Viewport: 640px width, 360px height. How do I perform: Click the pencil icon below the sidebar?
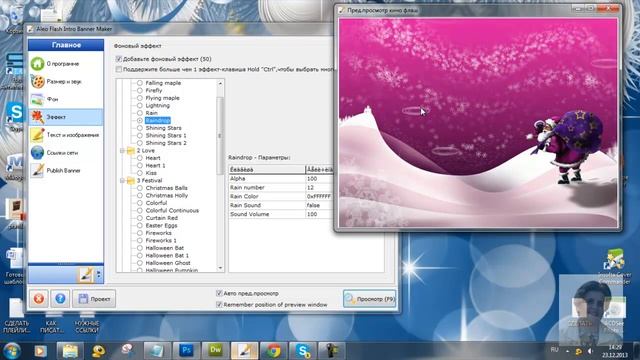(86, 275)
